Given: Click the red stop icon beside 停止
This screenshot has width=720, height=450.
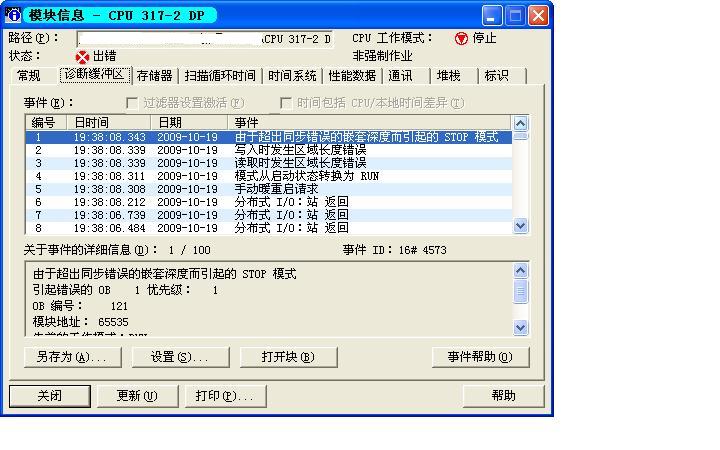Looking at the screenshot, I should pos(461,39).
